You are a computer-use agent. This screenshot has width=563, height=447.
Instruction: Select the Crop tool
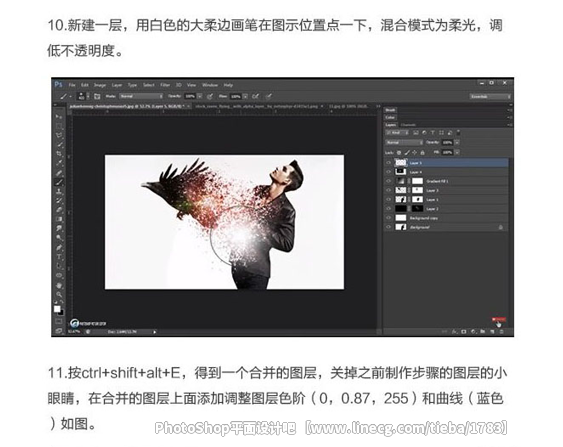[x=59, y=153]
